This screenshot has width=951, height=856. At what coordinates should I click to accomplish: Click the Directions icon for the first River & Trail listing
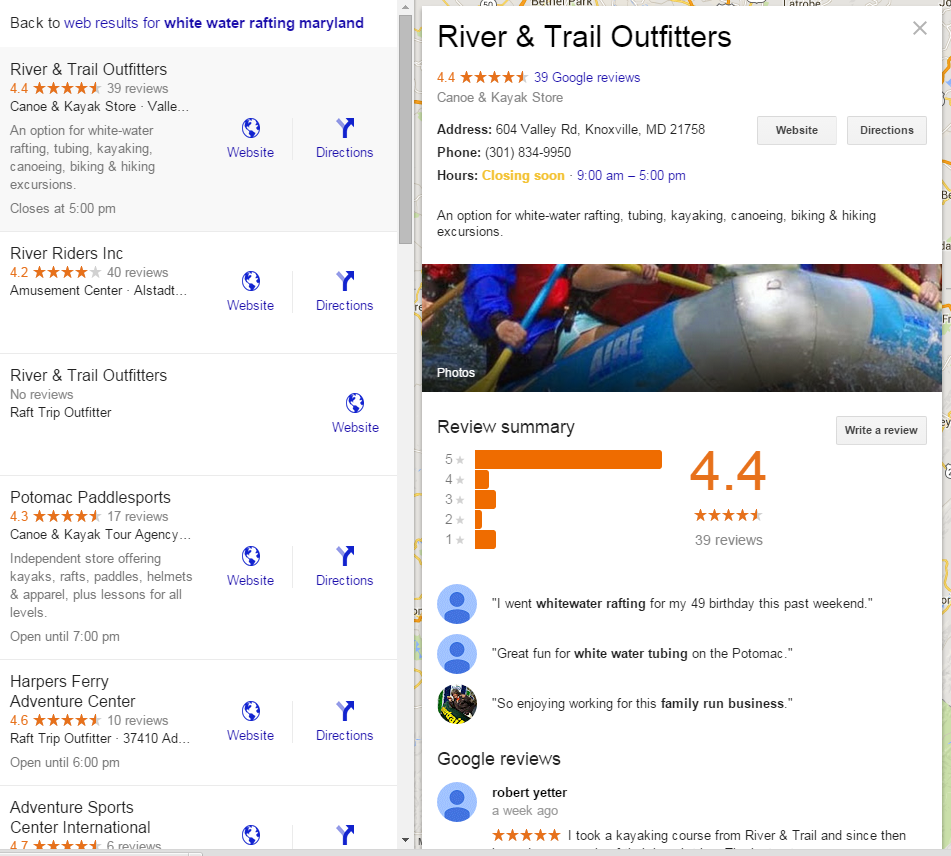[344, 129]
